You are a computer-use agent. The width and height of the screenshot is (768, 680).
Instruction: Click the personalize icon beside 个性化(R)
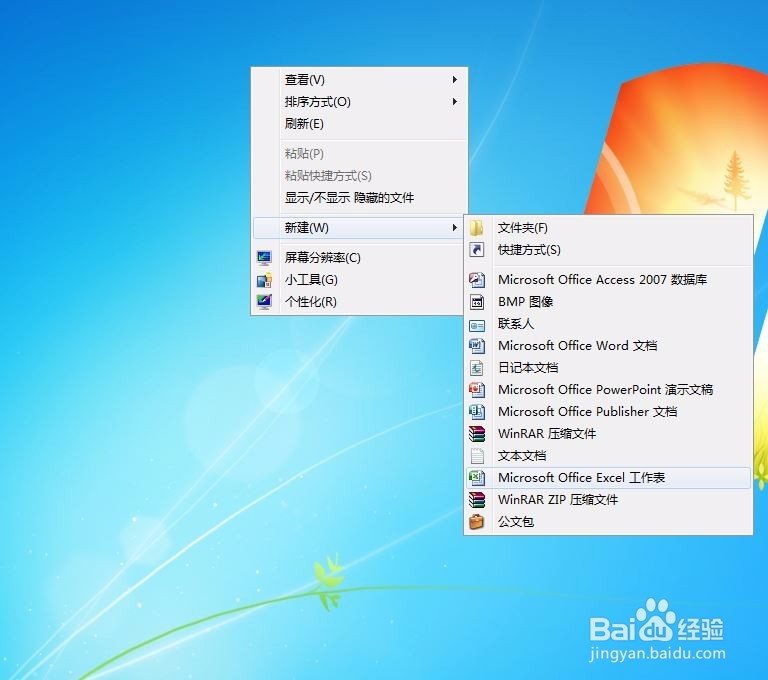pyautogui.click(x=264, y=302)
